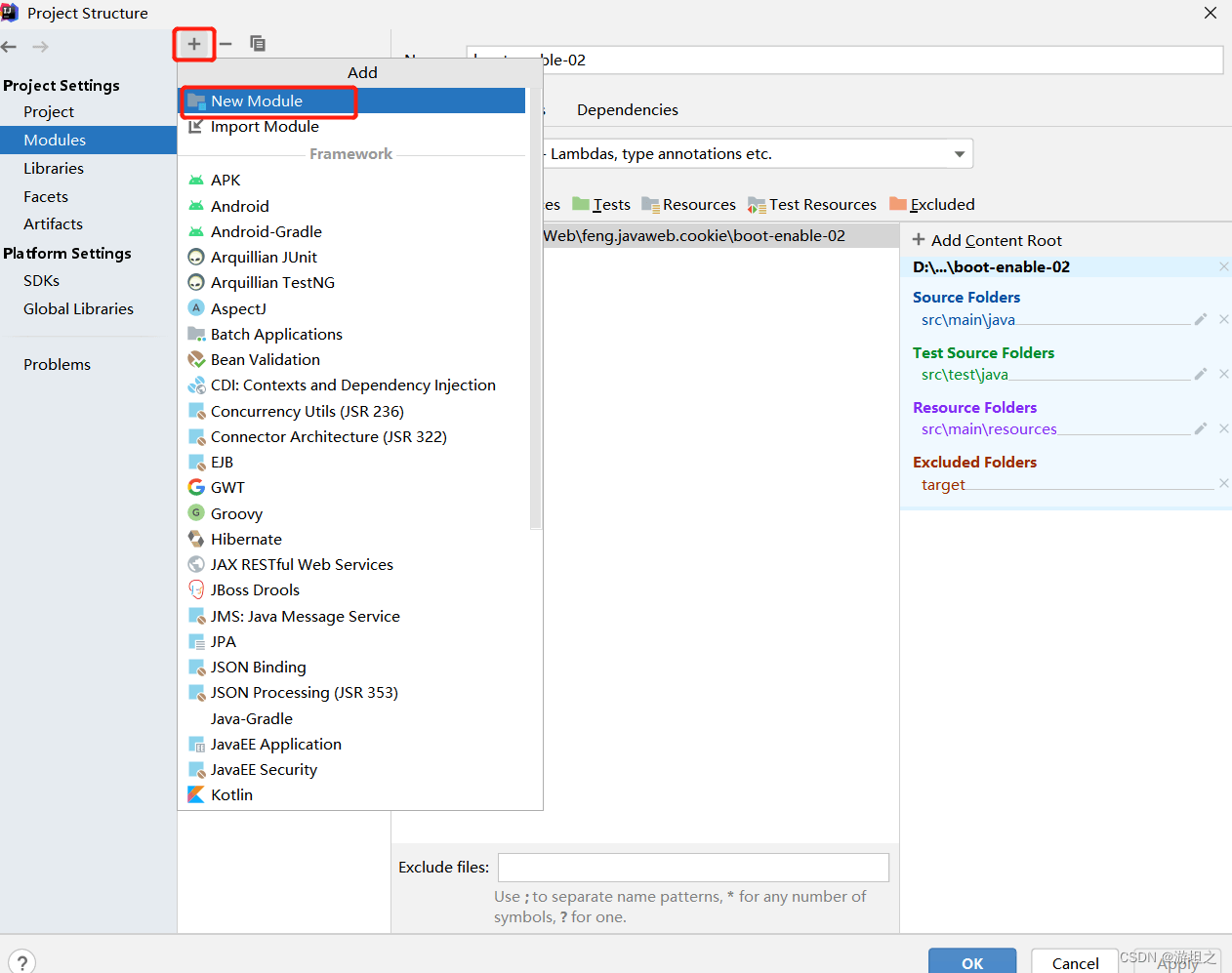Click Add Content Root

[987, 240]
